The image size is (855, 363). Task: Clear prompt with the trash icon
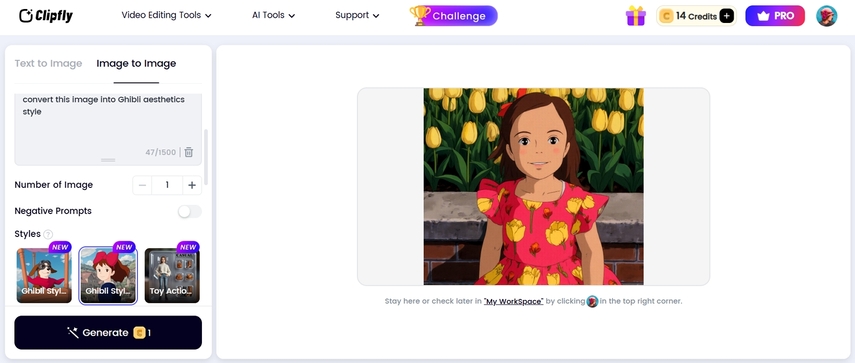click(x=189, y=152)
